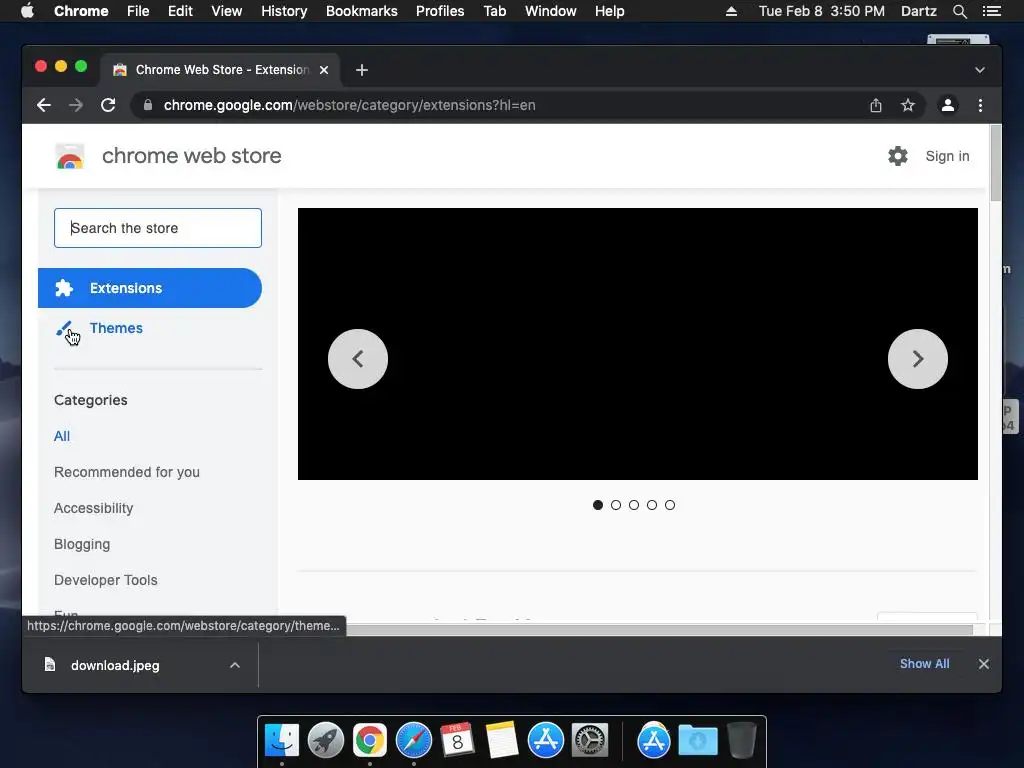Select the fifth carousel dot
1024x768 pixels.
[x=670, y=505]
